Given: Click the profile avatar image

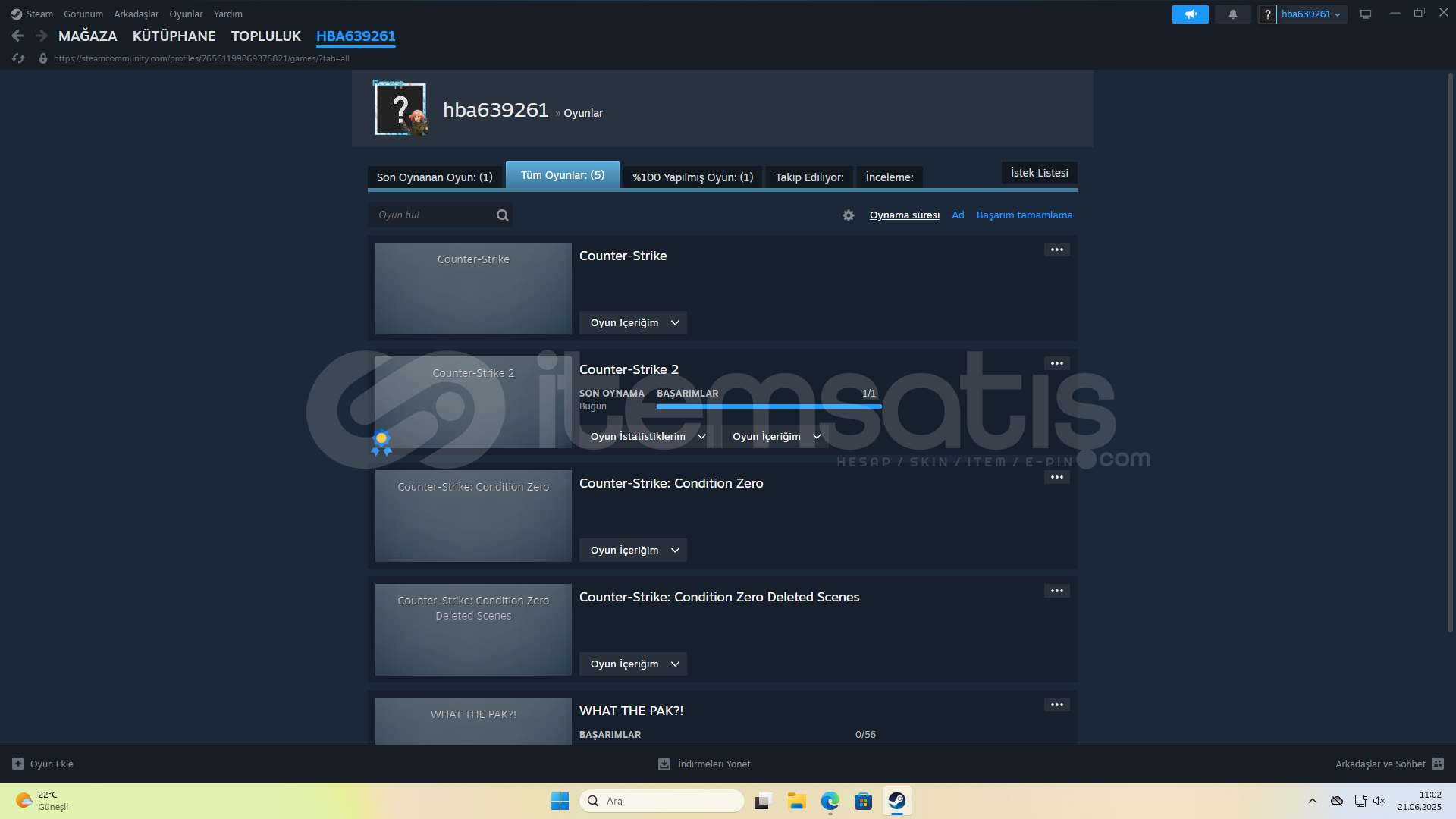Looking at the screenshot, I should pos(400,109).
